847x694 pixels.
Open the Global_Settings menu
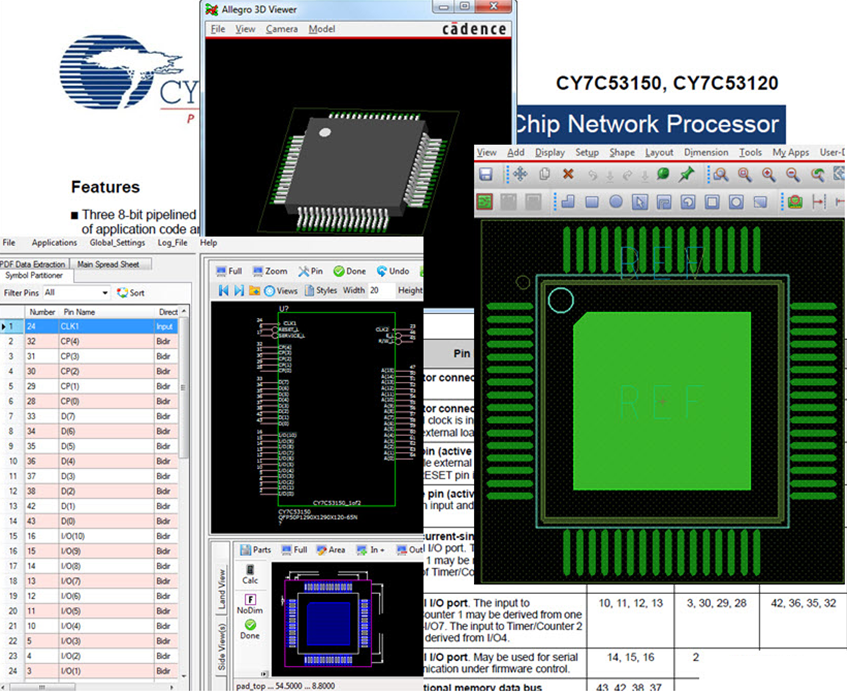[117, 243]
